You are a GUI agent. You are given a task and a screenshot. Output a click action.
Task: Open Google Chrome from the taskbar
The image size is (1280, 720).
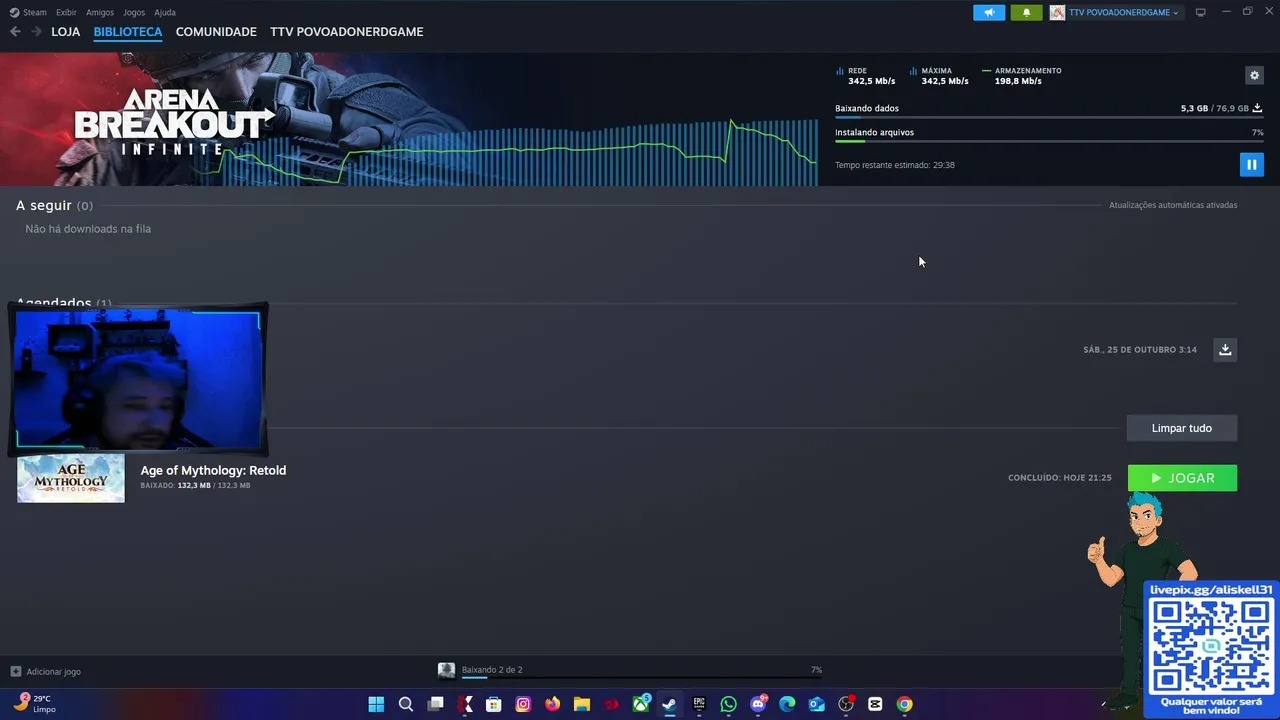tap(905, 704)
